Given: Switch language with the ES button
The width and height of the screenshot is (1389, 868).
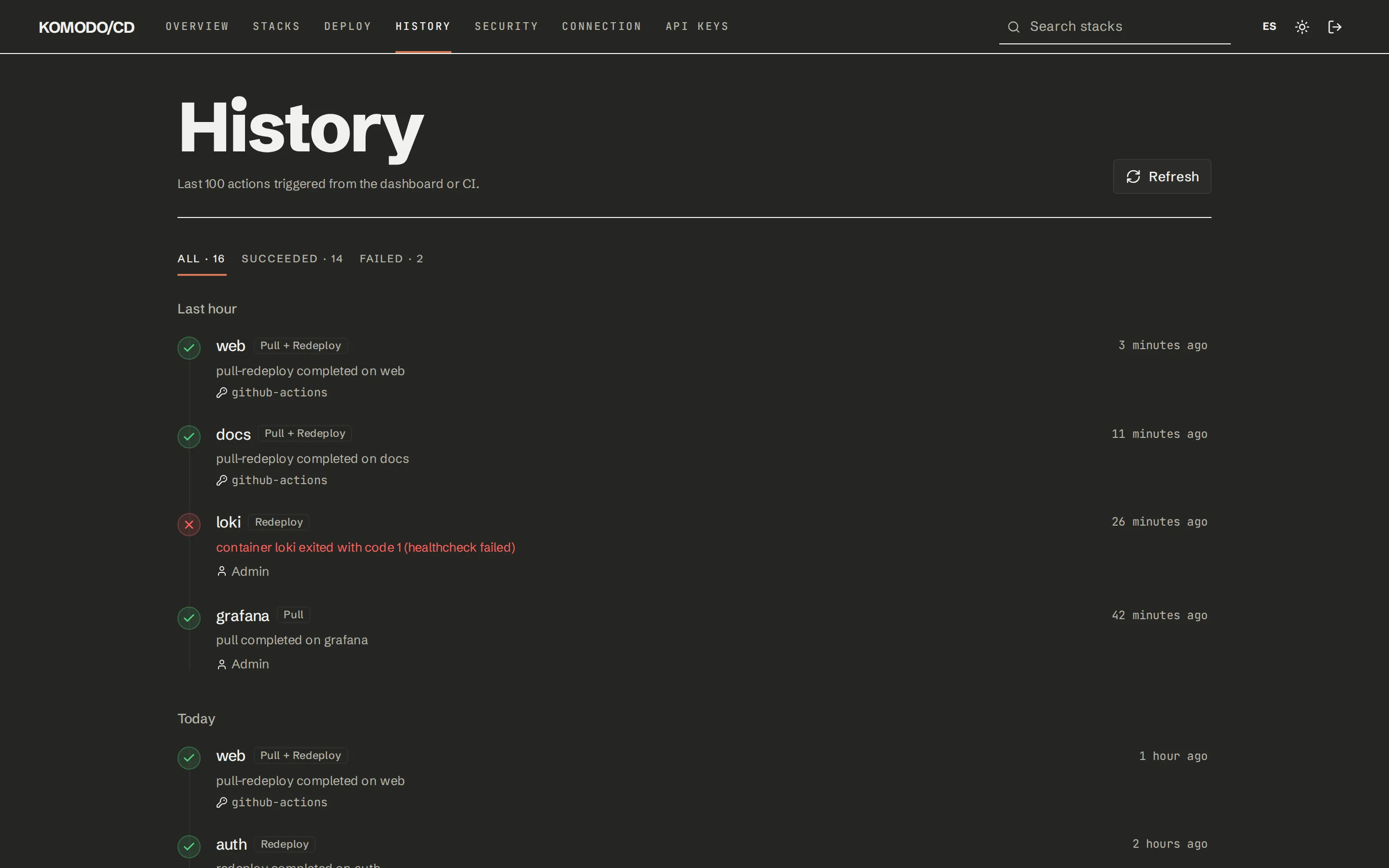Looking at the screenshot, I should click(x=1269, y=27).
